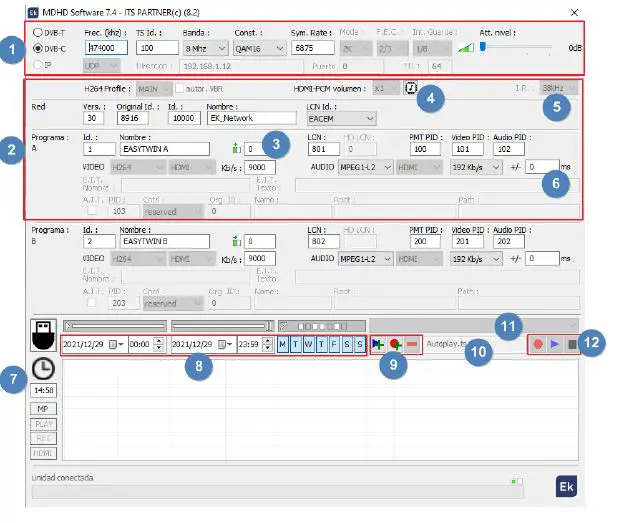Toggle the Wednesday W day button

[x=308, y=344]
